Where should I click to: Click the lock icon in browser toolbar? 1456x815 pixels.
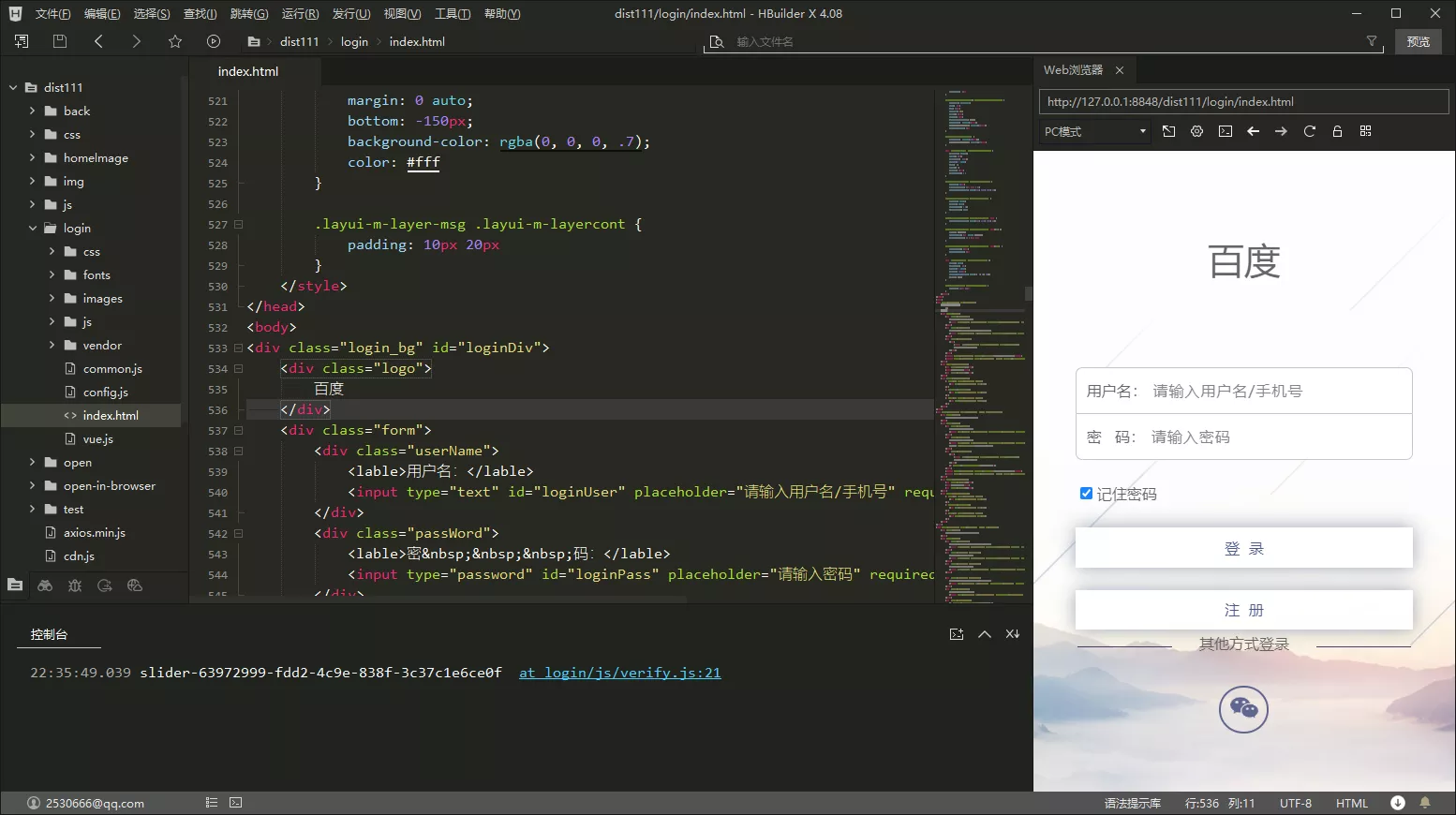[1338, 131]
